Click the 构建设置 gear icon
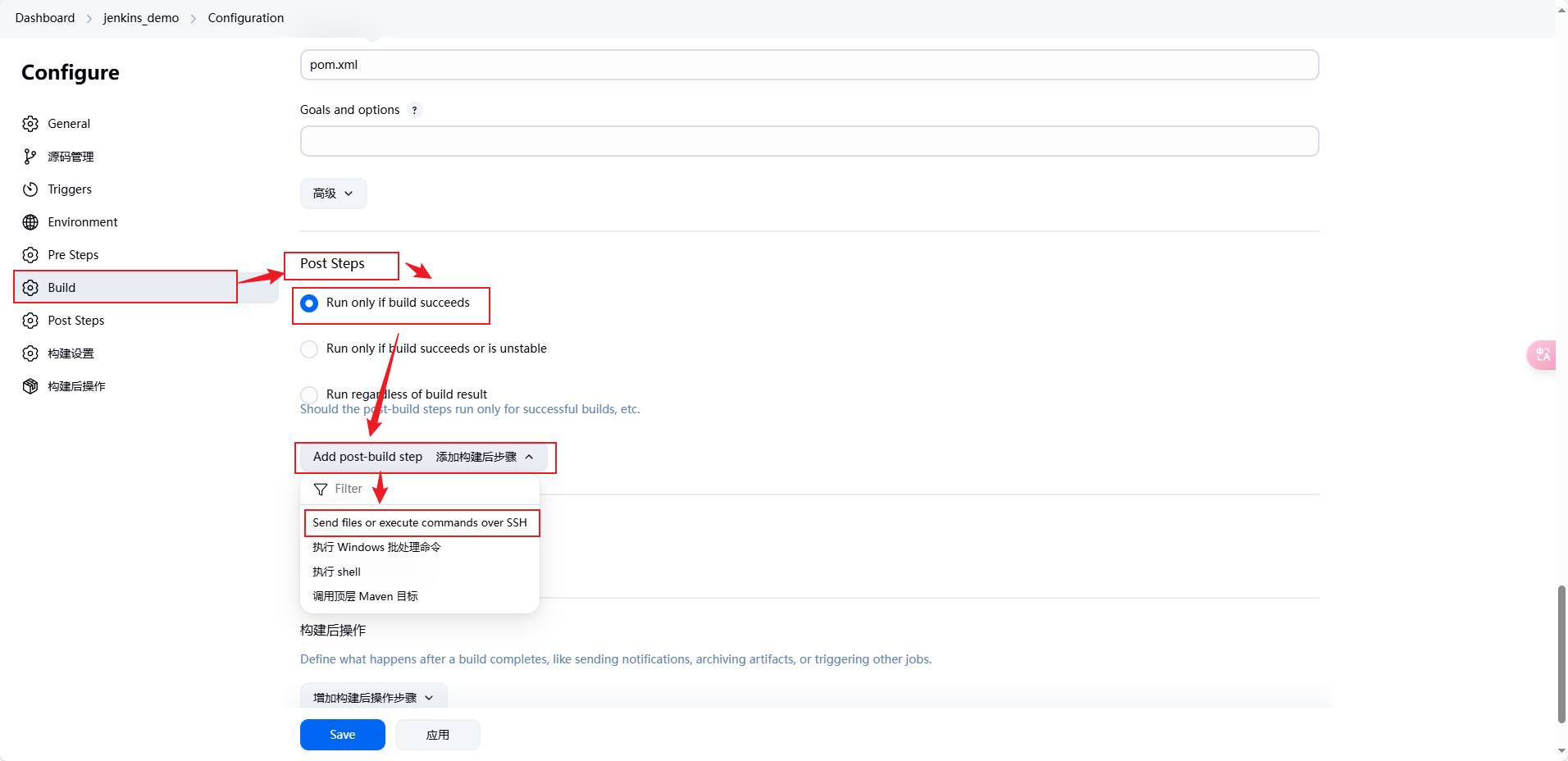Image resolution: width=1568 pixels, height=761 pixels. [30, 353]
